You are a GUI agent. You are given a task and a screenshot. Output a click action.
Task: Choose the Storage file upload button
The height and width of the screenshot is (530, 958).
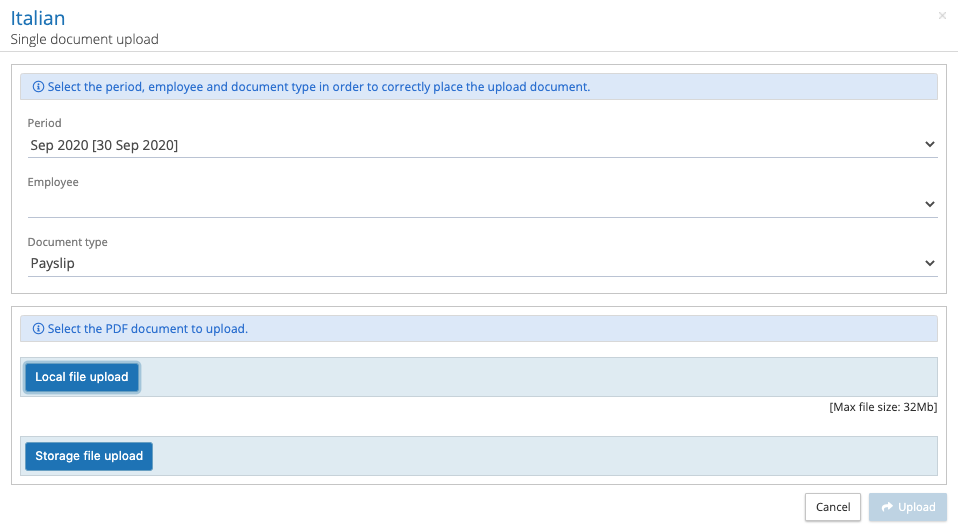click(x=89, y=456)
